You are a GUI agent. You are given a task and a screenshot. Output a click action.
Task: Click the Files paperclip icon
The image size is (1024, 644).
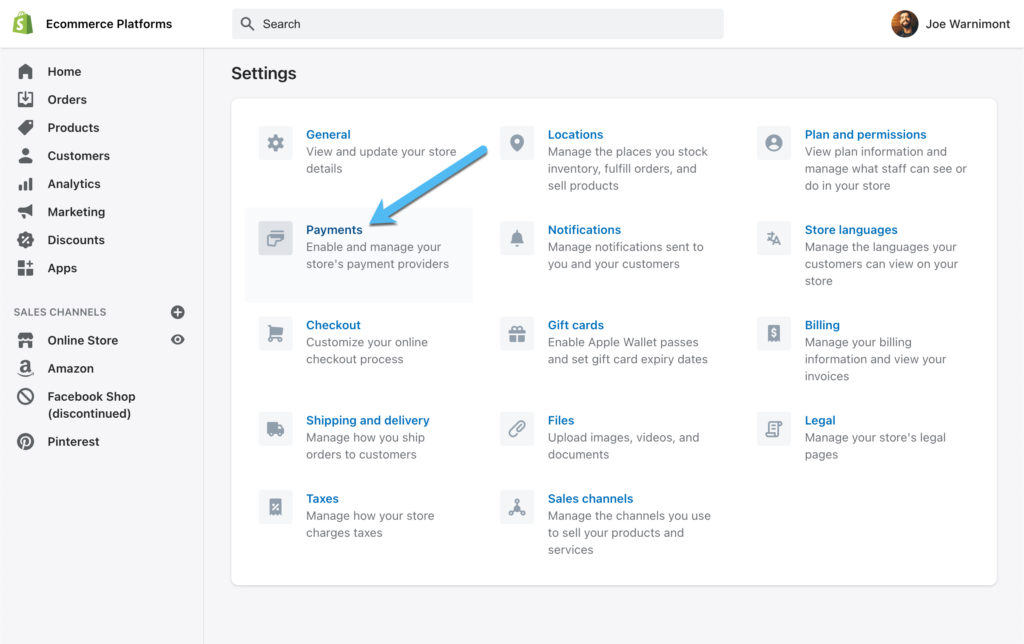517,429
